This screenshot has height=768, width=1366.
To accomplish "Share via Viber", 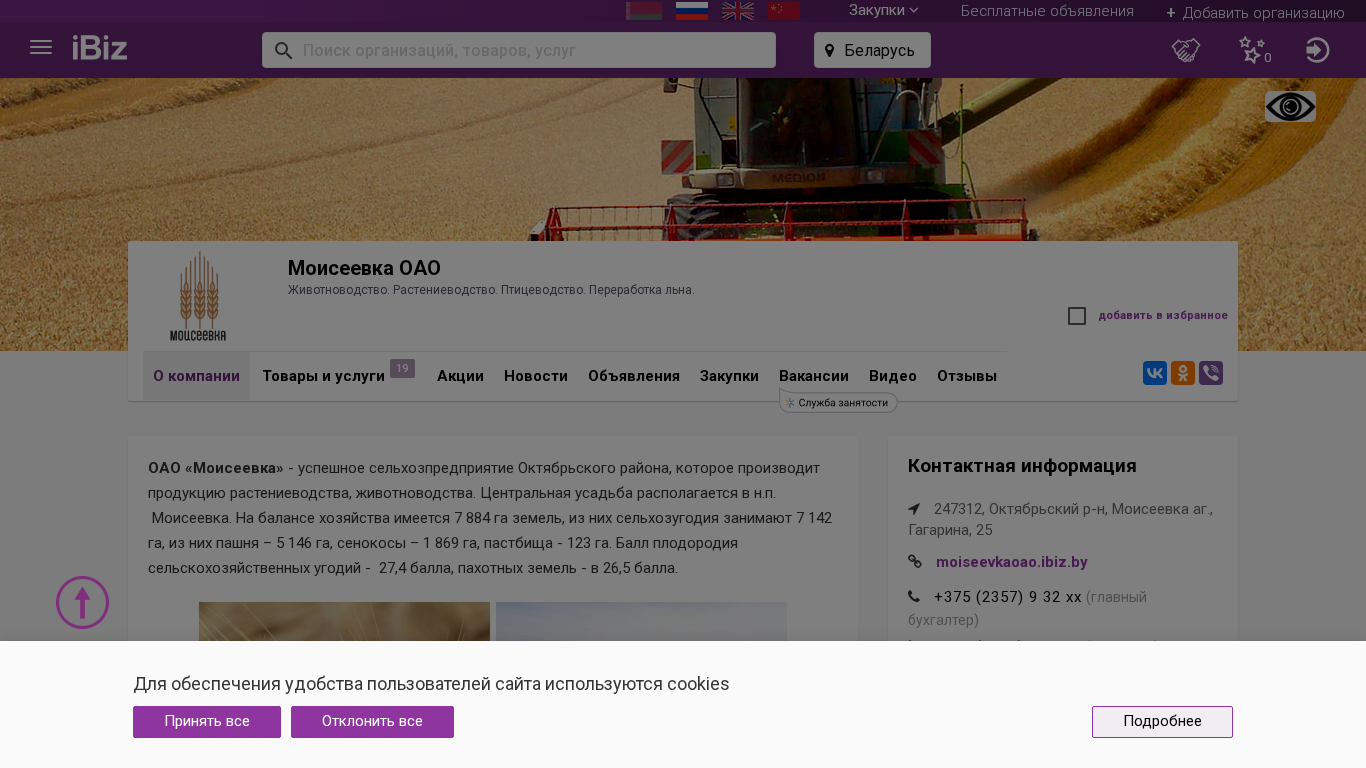I will [1211, 373].
